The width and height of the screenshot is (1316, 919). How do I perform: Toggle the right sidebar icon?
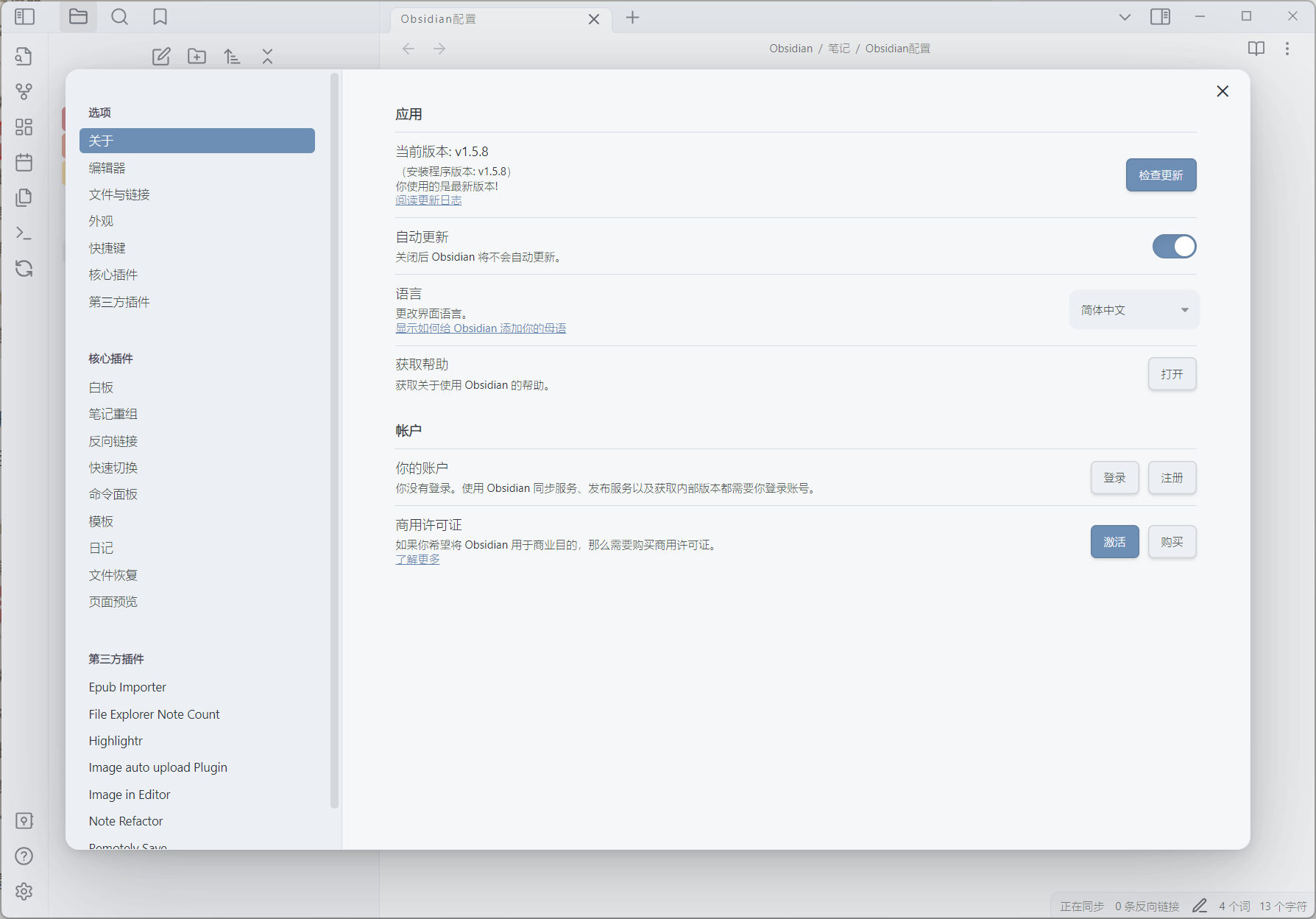pyautogui.click(x=1161, y=16)
